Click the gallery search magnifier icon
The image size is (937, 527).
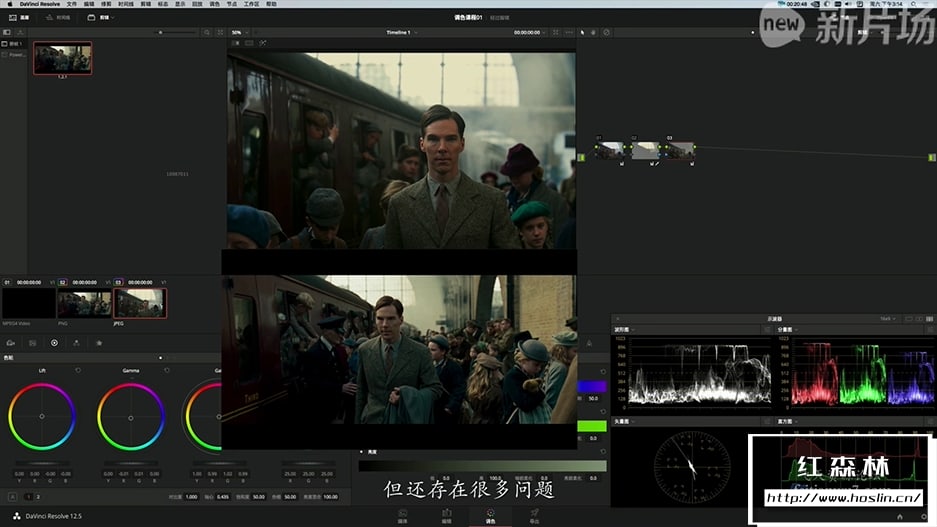coord(207,32)
